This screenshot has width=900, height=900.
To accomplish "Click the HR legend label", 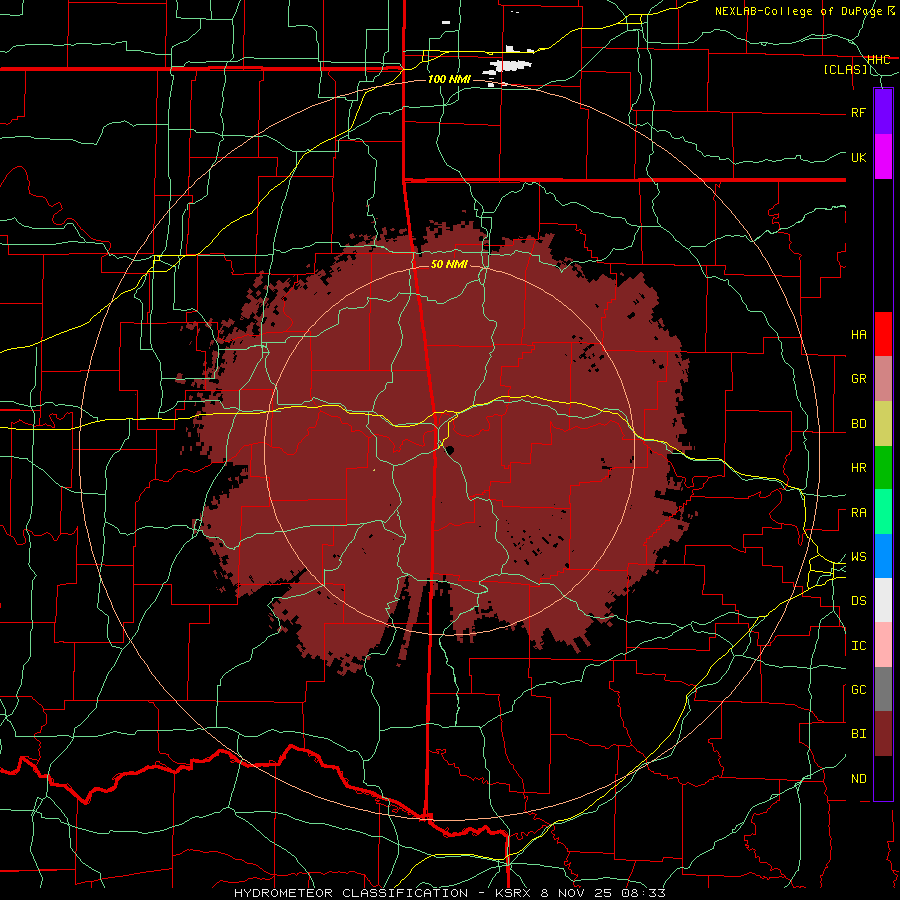I will point(858,468).
